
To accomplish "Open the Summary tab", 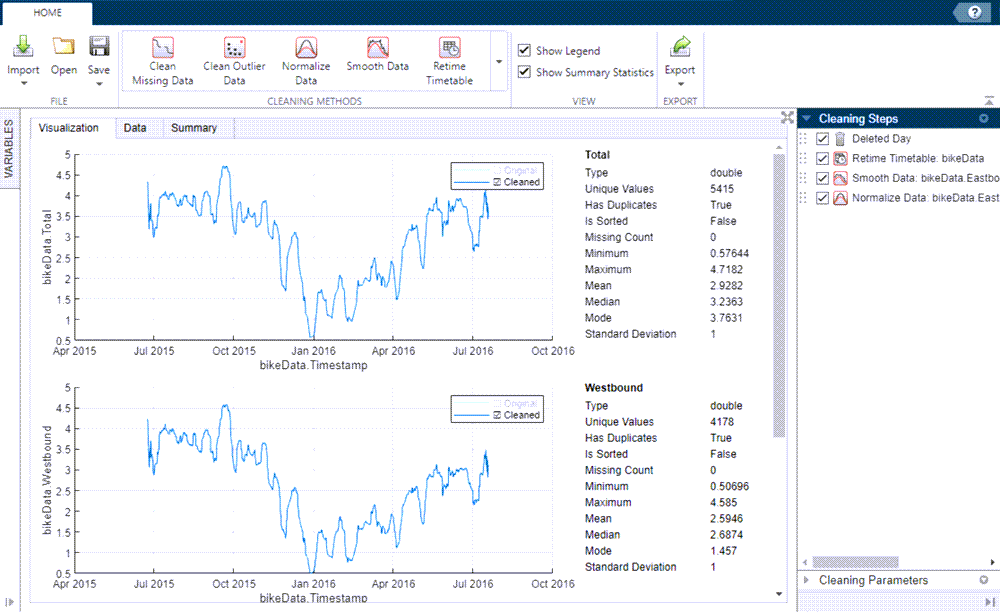I will 195,128.
